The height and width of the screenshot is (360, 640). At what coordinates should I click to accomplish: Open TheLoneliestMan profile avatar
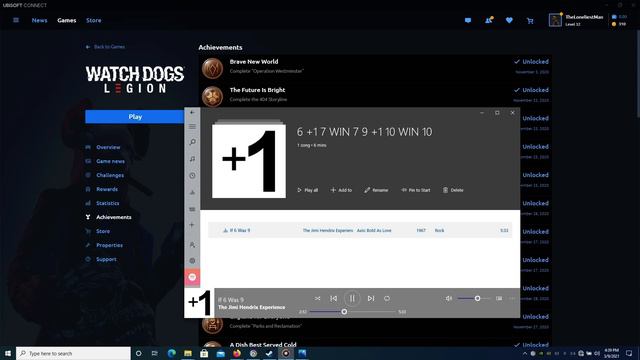coord(555,20)
